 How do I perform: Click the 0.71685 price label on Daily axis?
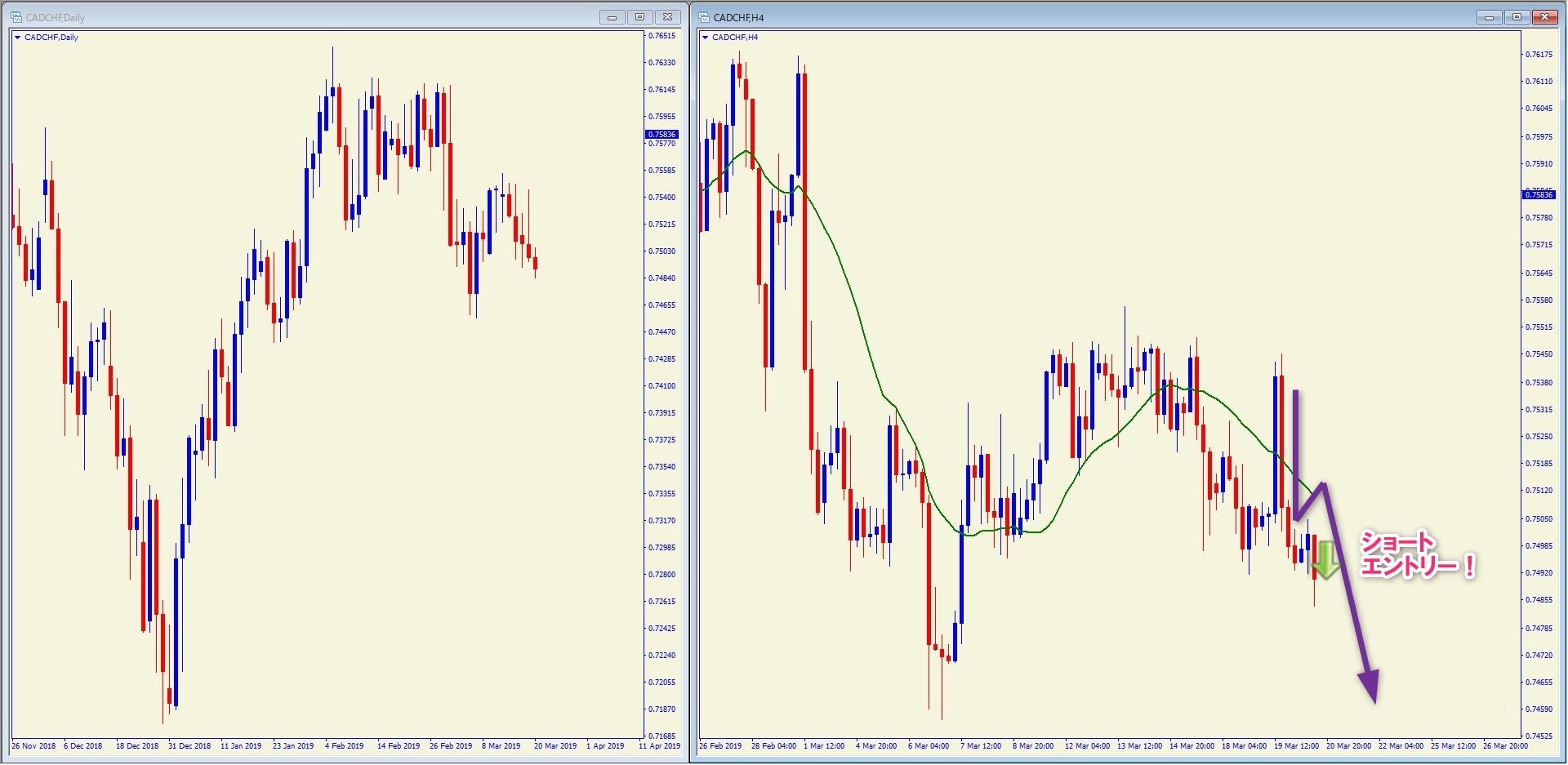click(661, 736)
